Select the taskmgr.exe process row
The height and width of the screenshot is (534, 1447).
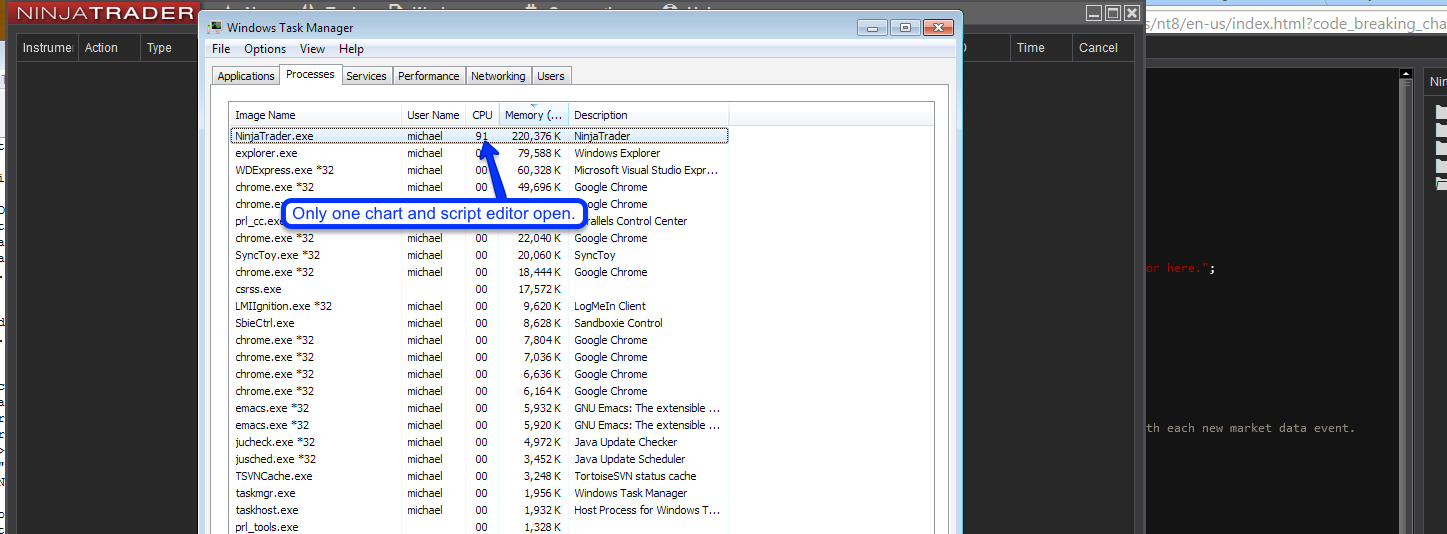[x=479, y=493]
